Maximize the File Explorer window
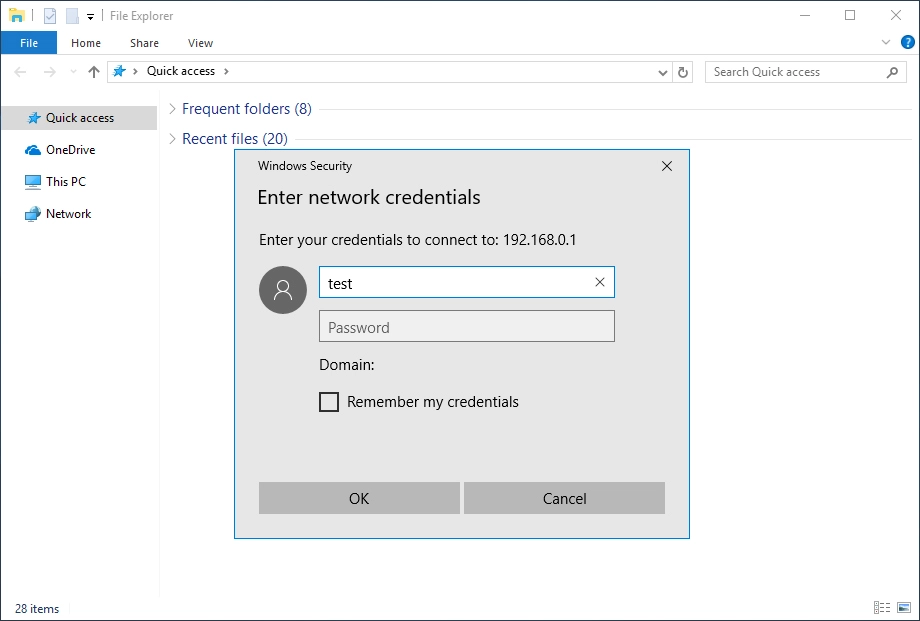 click(x=850, y=16)
